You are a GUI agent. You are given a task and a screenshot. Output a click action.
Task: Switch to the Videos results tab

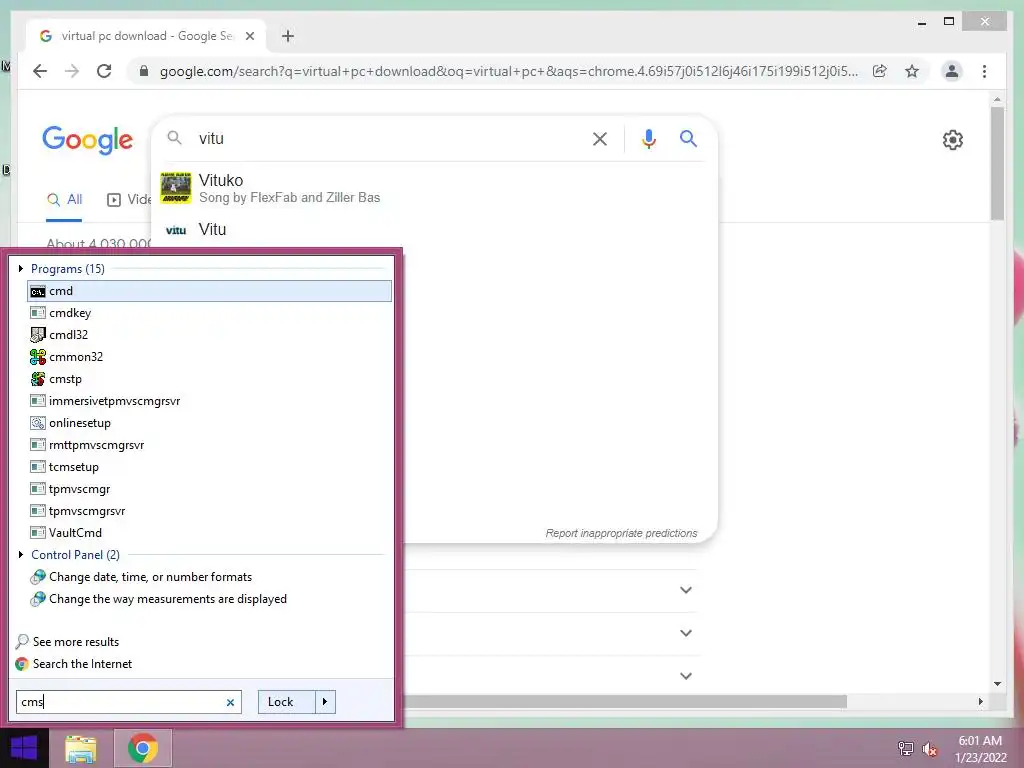click(x=129, y=200)
